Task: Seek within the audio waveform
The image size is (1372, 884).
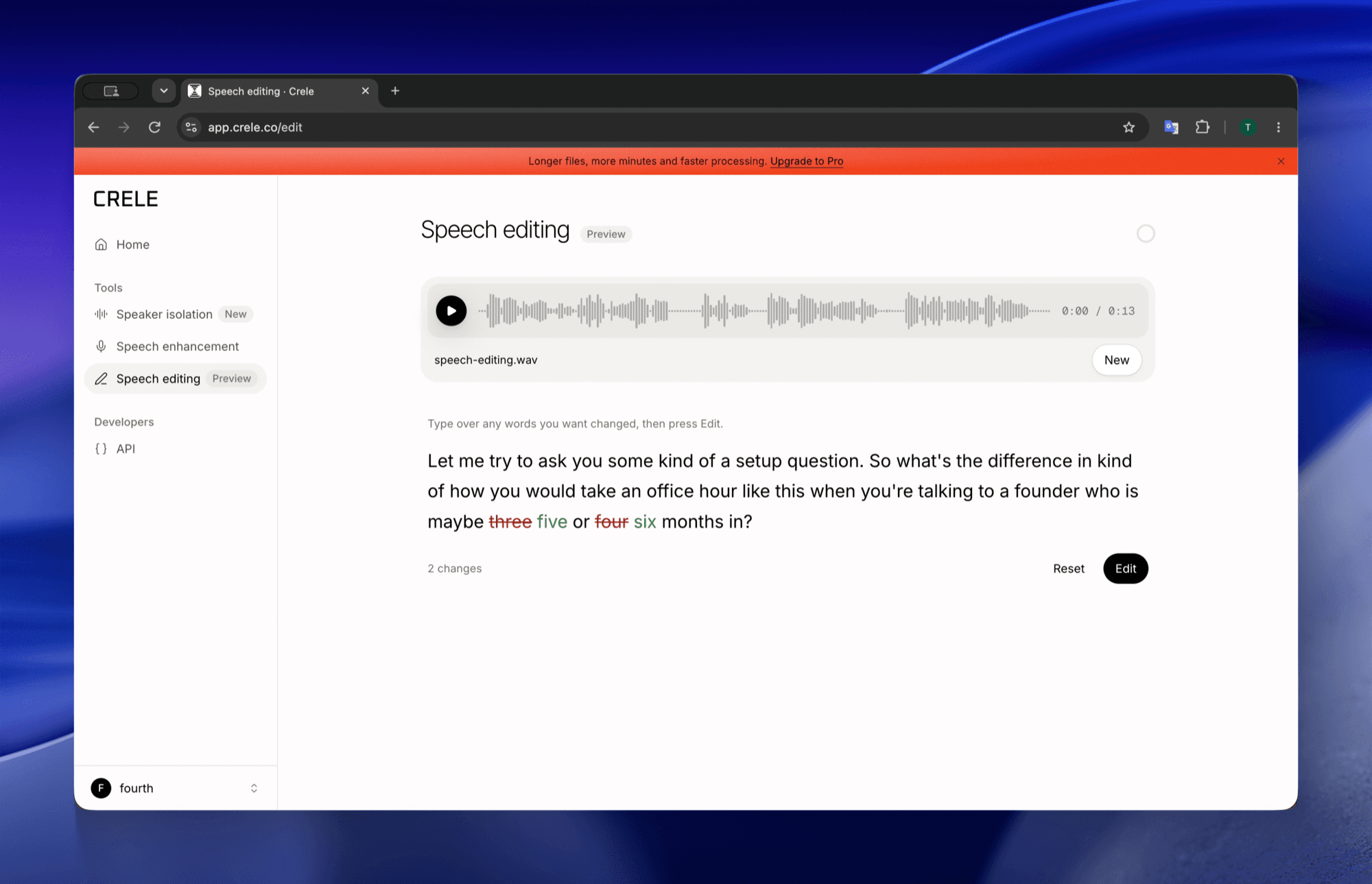Action: [x=764, y=311]
